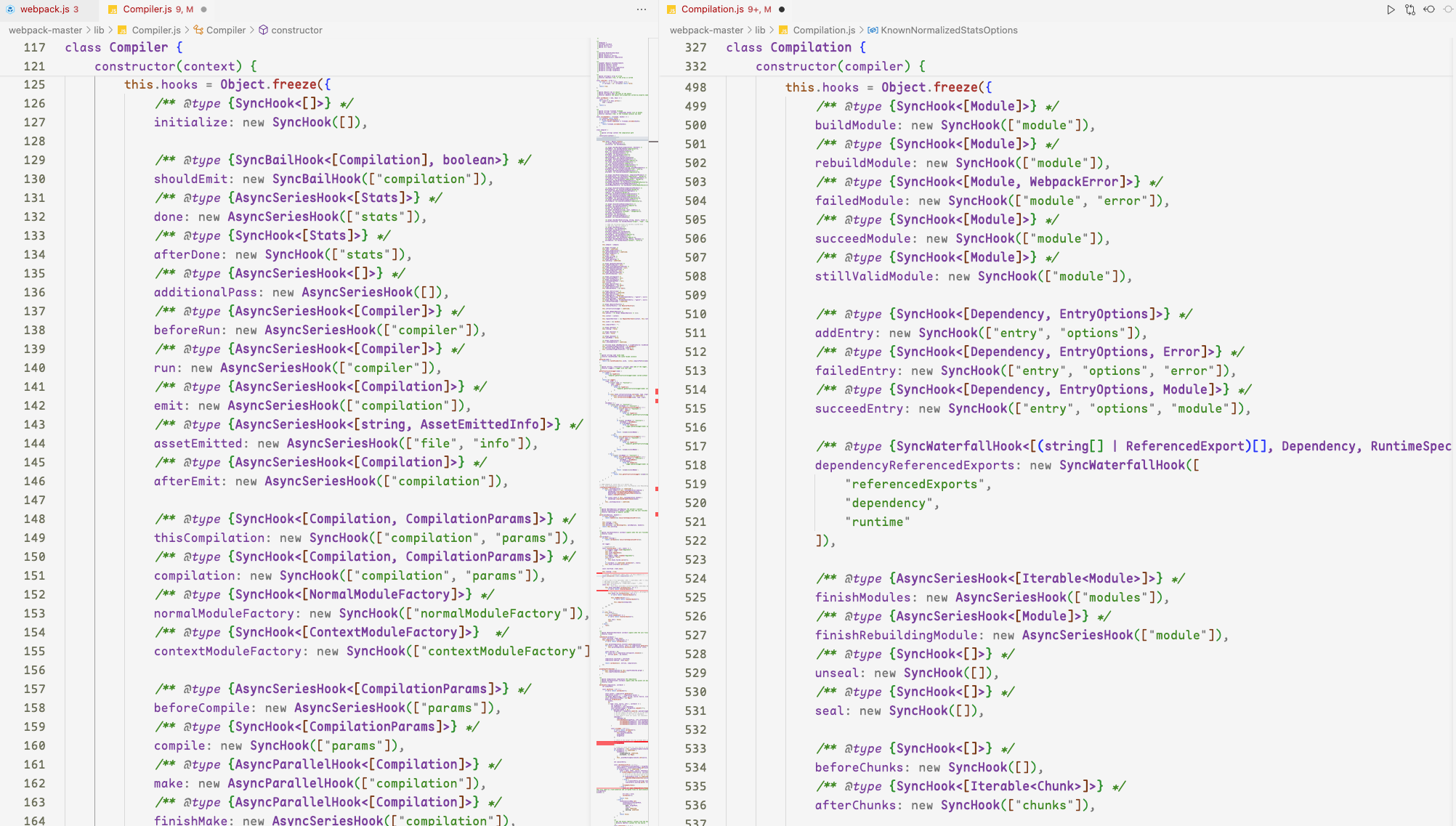This screenshot has width=1456, height=826.
Task: Click line number 147 in the left gutter
Action: tap(34, 500)
